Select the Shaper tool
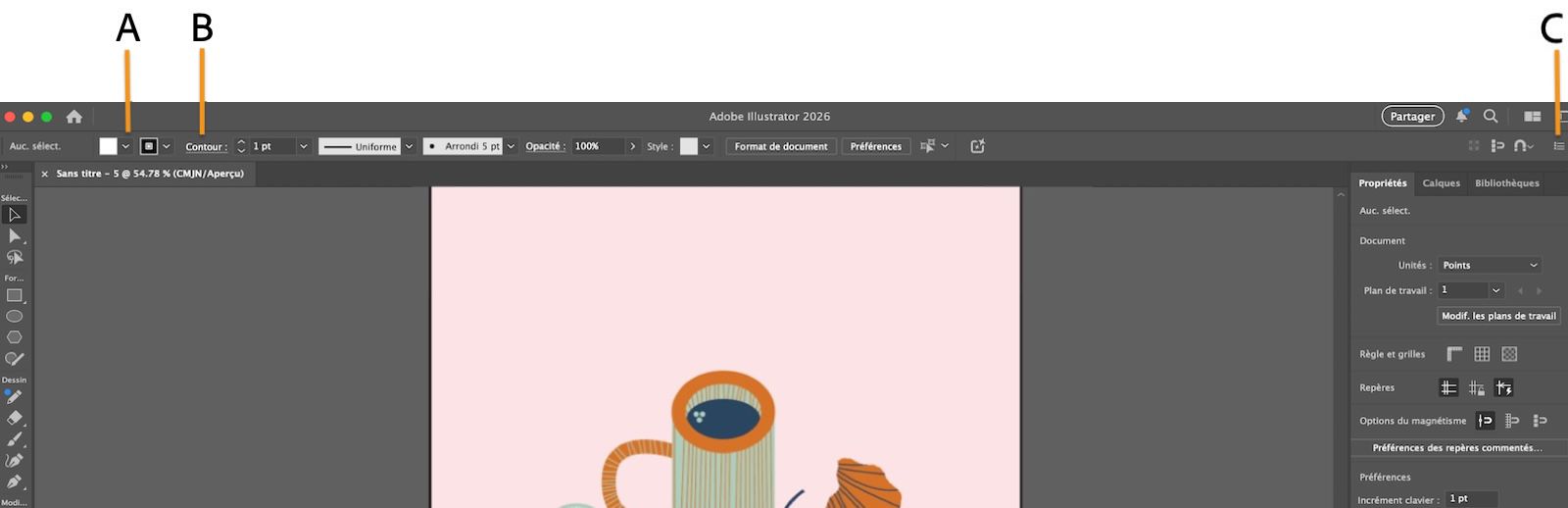1568x508 pixels. pos(14,359)
